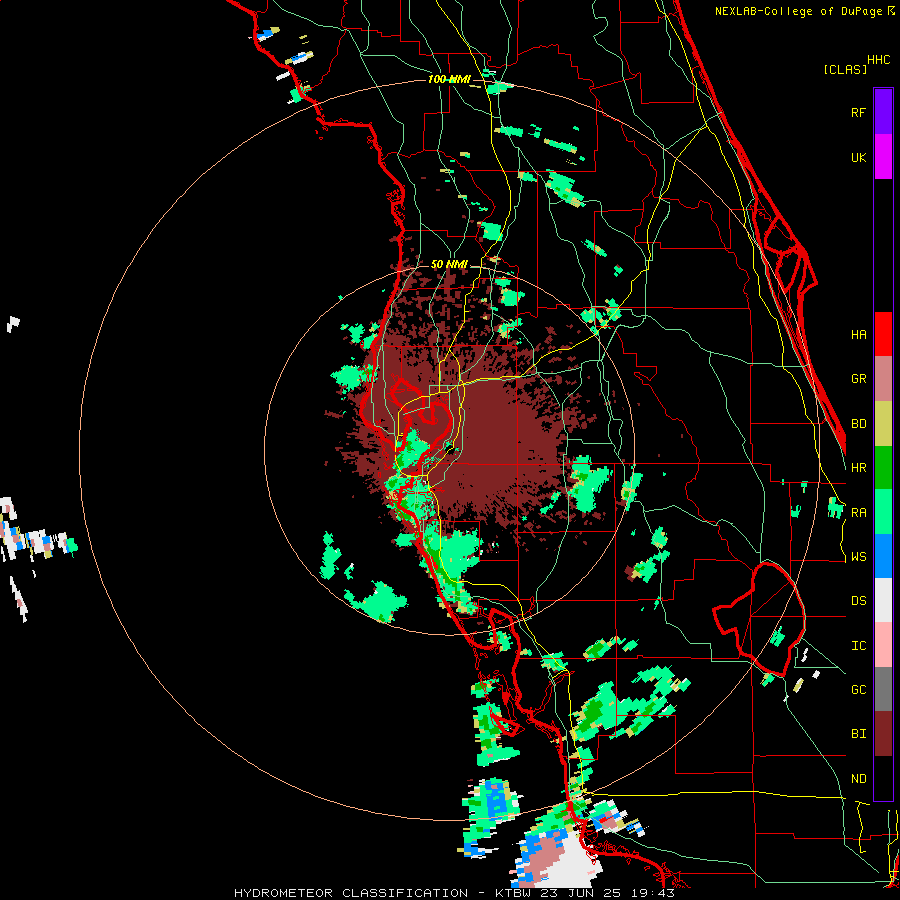Select the "HR" heavy rain legend label
Screen dimensions: 900x900
pyautogui.click(x=858, y=468)
